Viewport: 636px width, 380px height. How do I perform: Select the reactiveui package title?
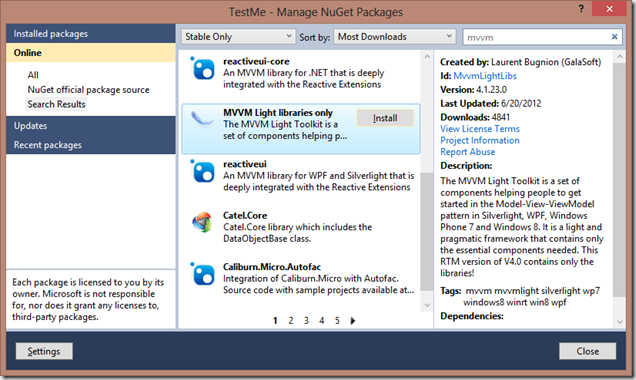click(245, 164)
